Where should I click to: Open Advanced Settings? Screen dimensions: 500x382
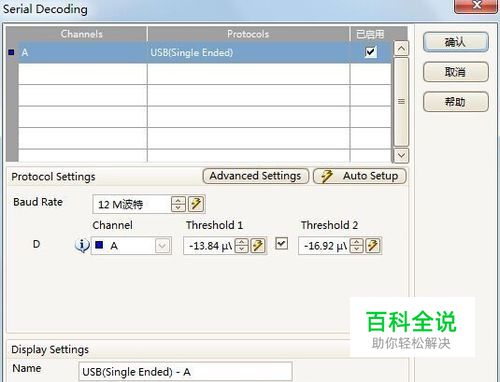click(x=256, y=176)
